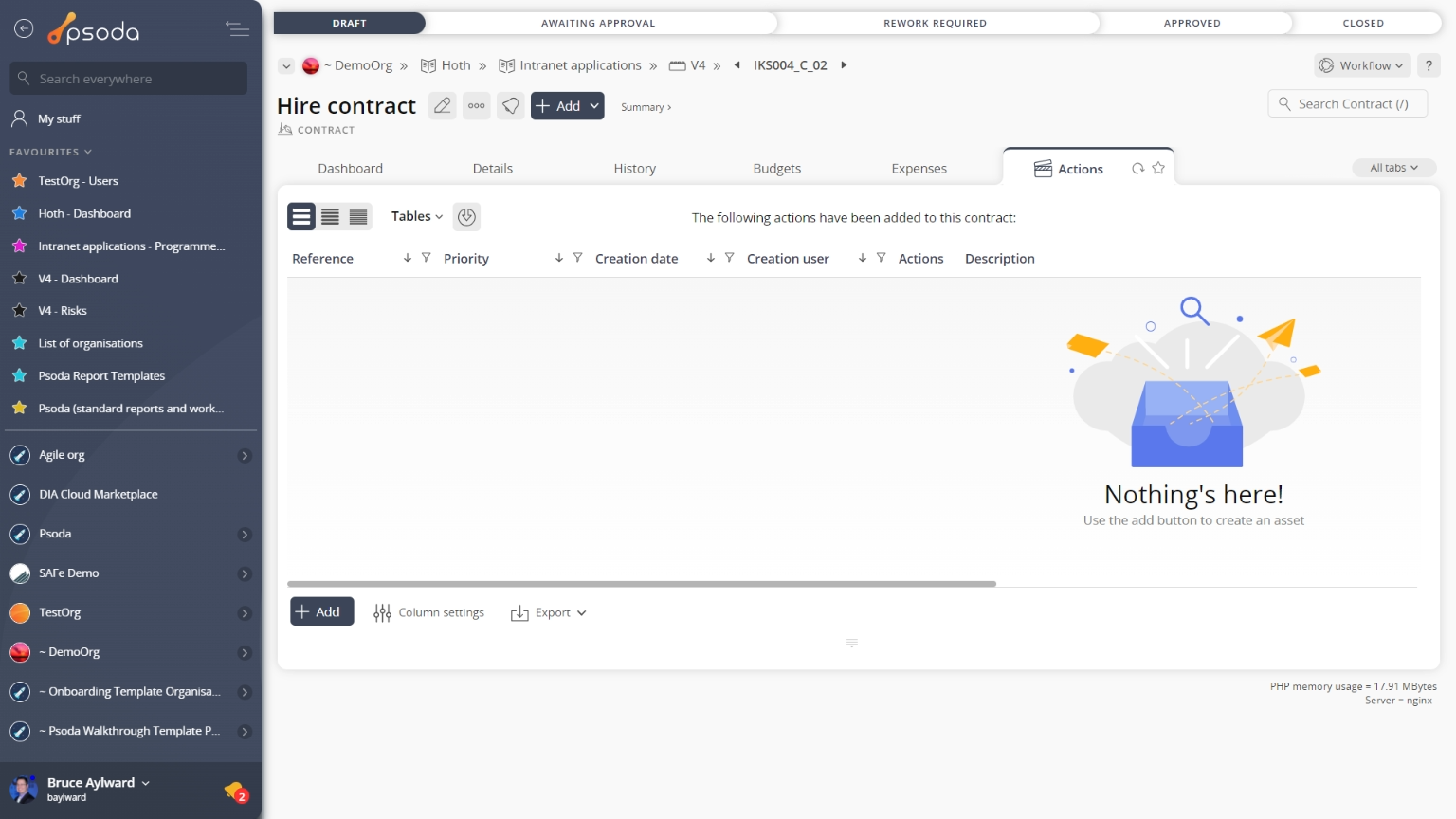The width and height of the screenshot is (1456, 819).
Task: Select the Approved workflow stage
Action: pos(1192,23)
